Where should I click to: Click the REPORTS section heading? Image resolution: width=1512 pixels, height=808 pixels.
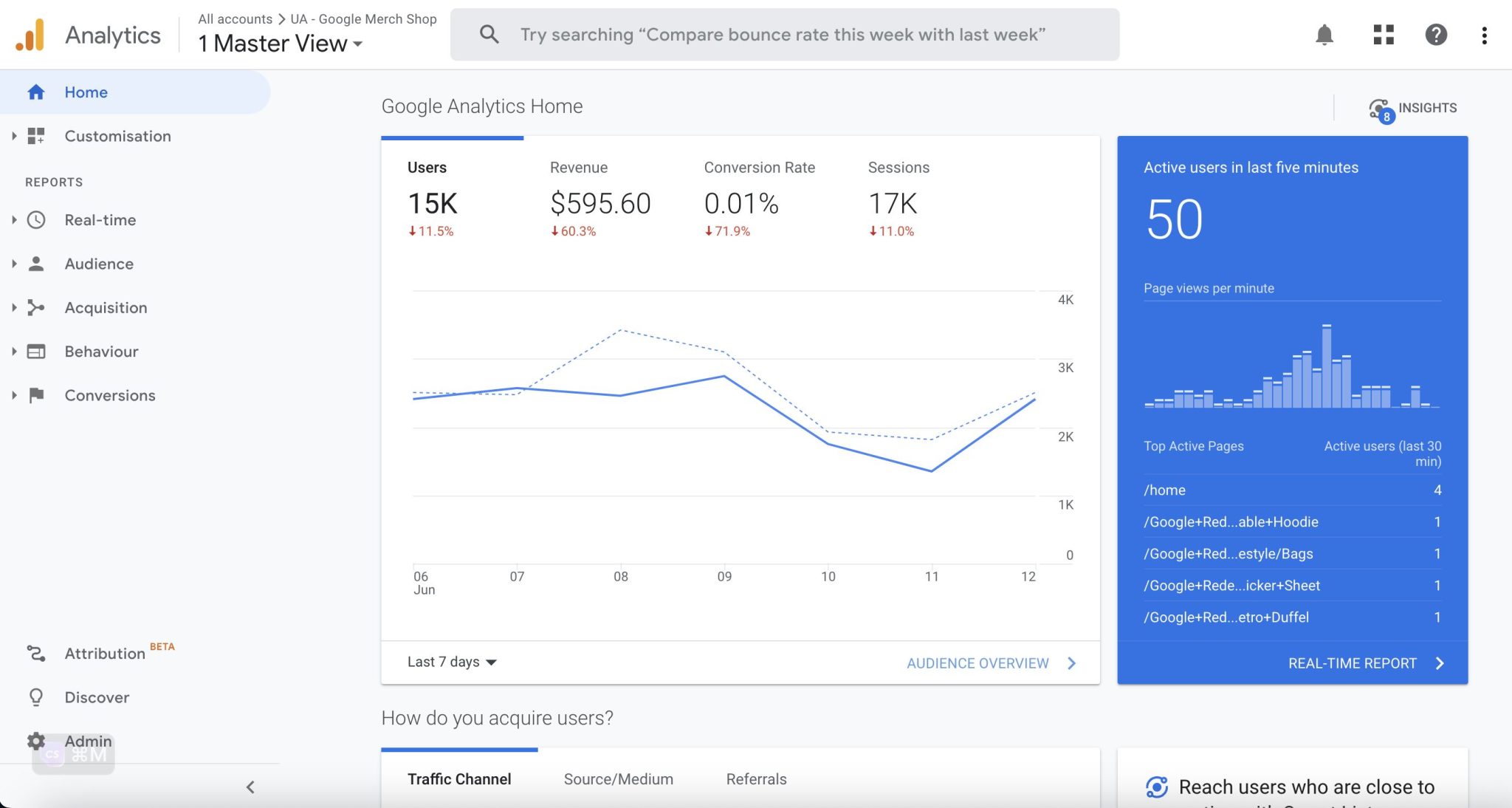(x=54, y=182)
